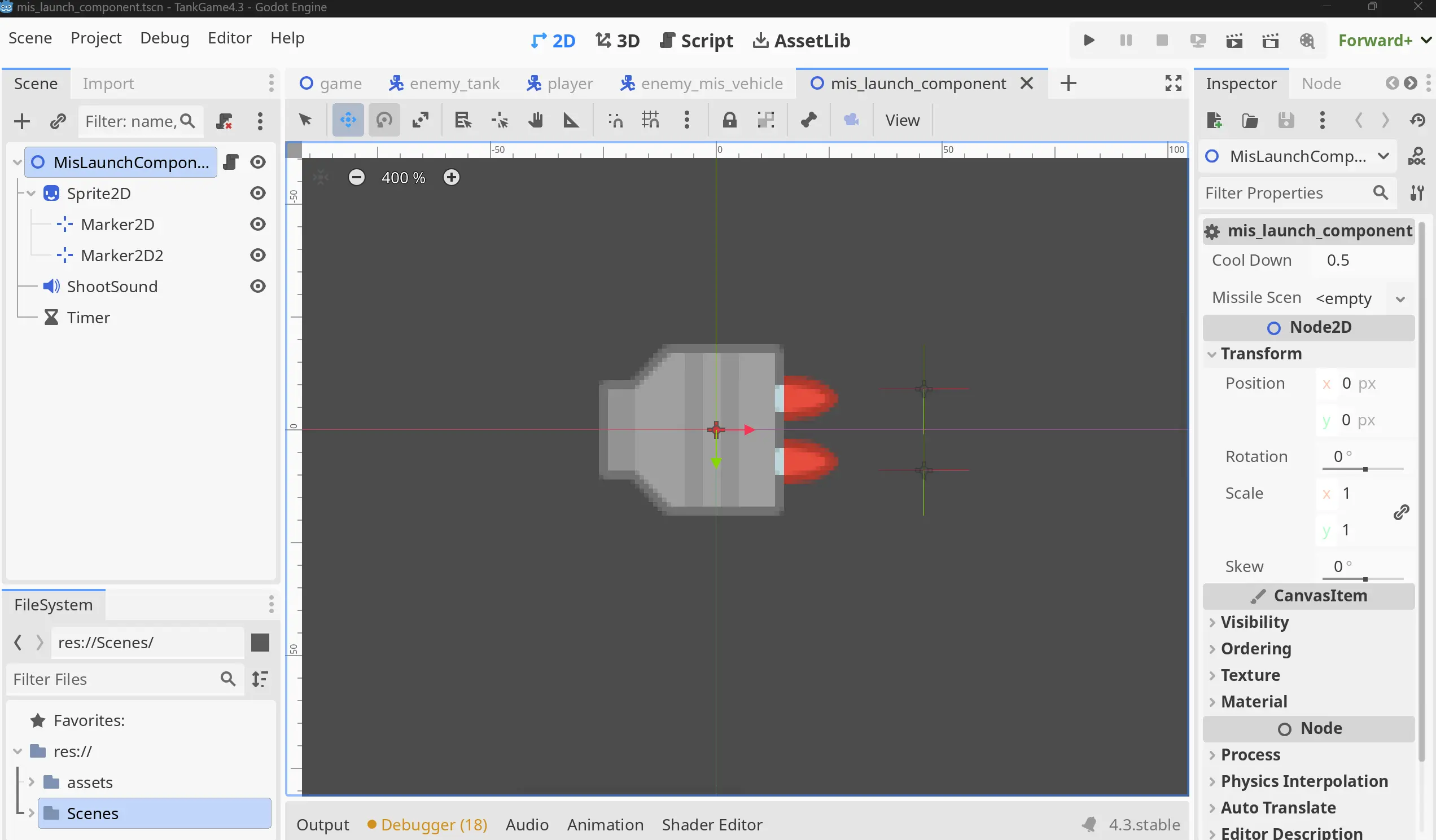Open script attached to MisLaunchComponent

(231, 162)
